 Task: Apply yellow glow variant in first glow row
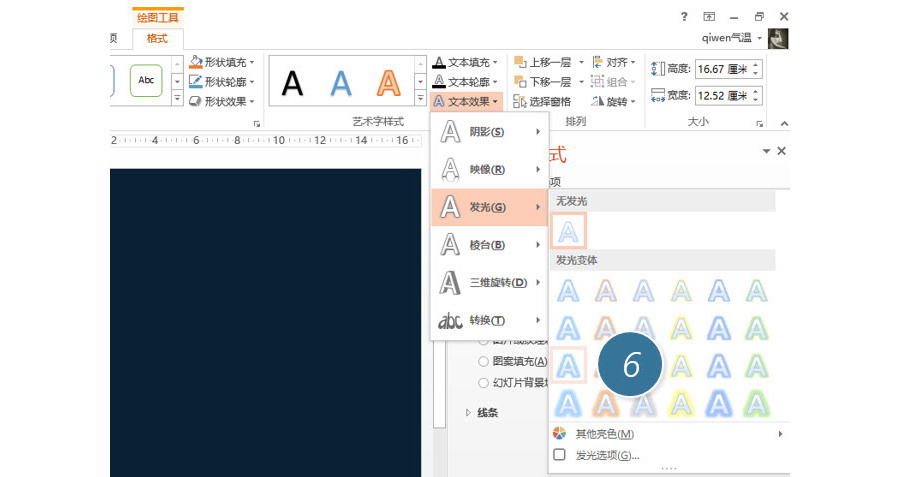tap(681, 291)
